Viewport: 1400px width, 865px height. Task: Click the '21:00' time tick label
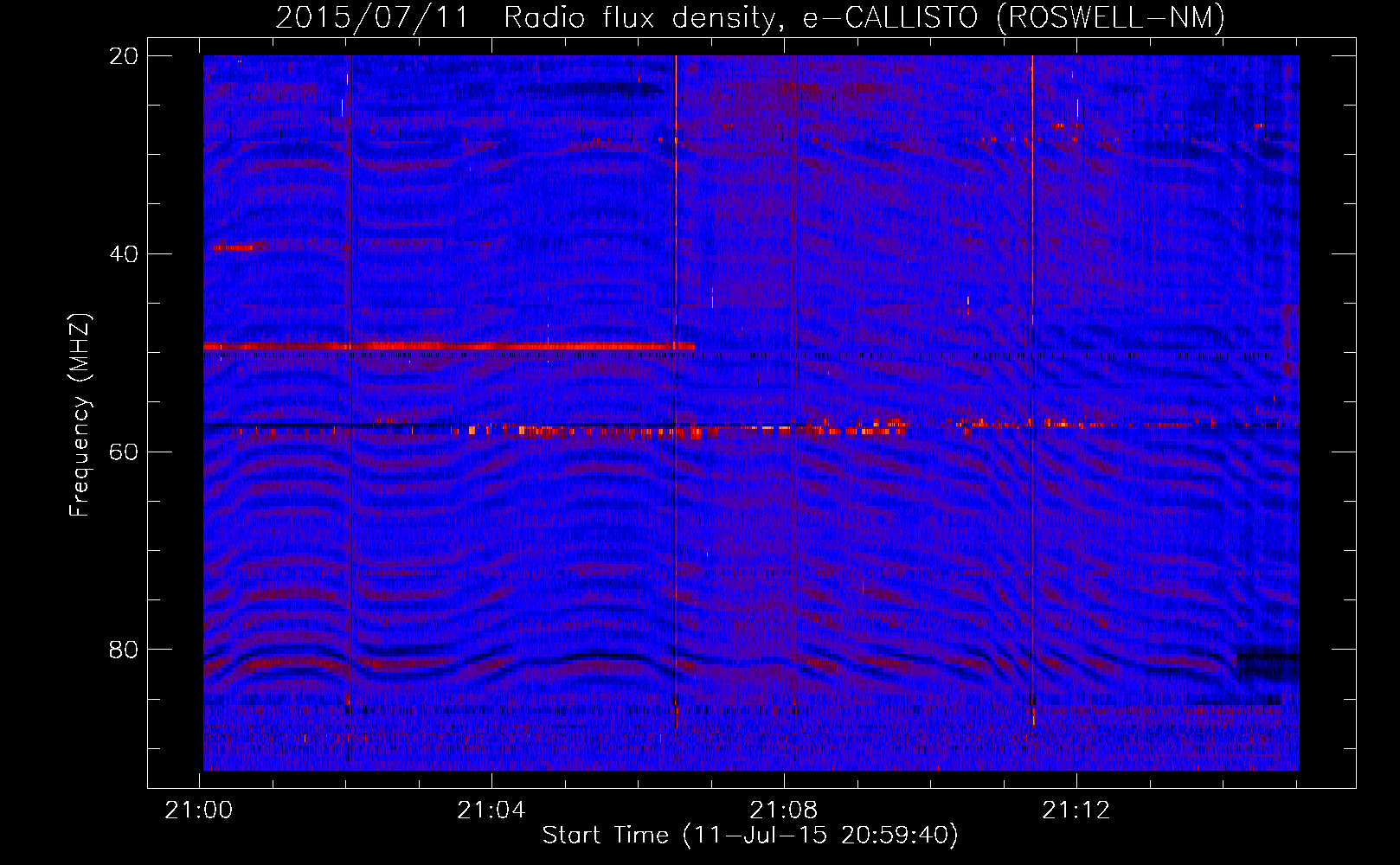pyautogui.click(x=200, y=810)
